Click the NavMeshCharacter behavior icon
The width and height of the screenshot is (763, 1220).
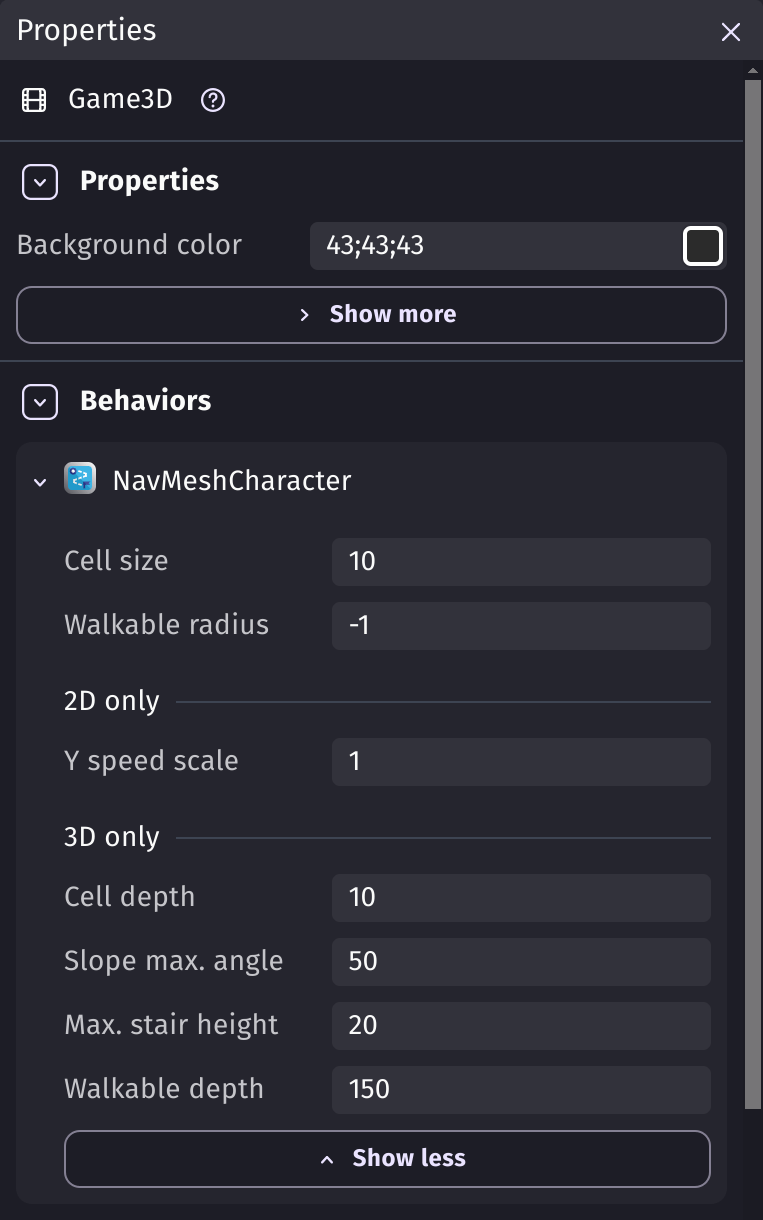[80, 479]
